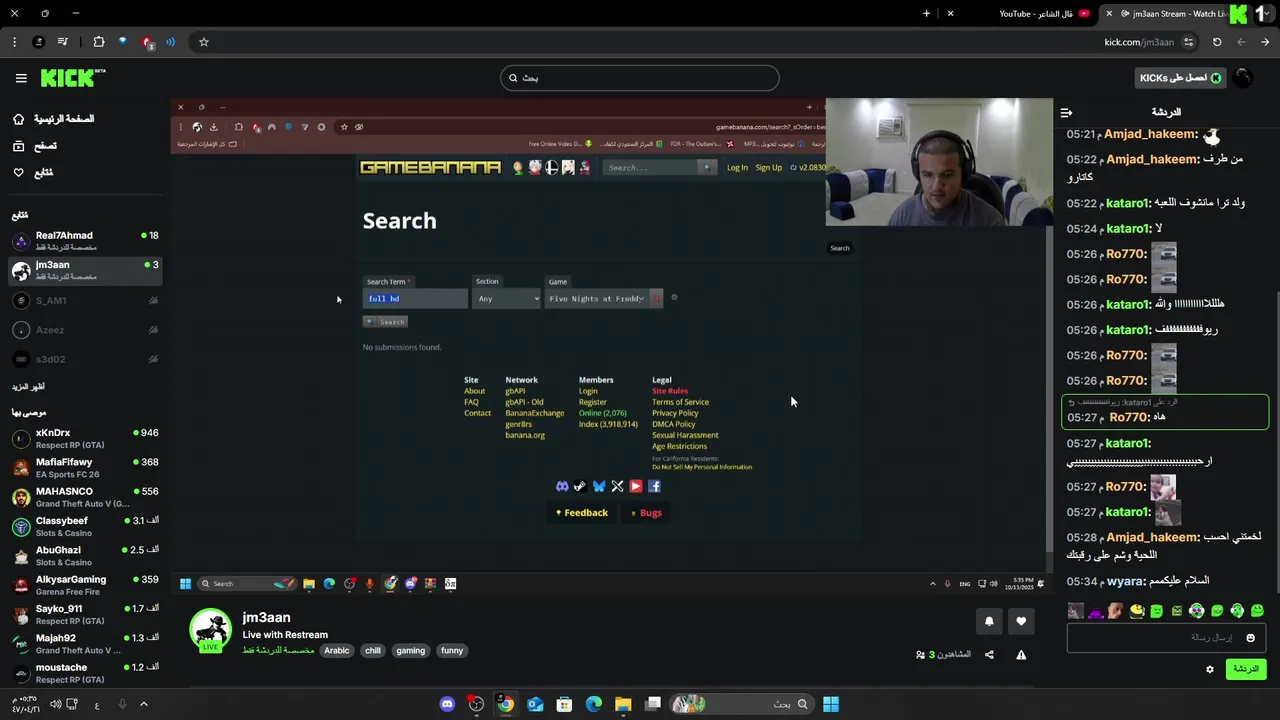This screenshot has width=1280, height=720.
Task: Click wyara username in chat
Action: [x=1125, y=581]
